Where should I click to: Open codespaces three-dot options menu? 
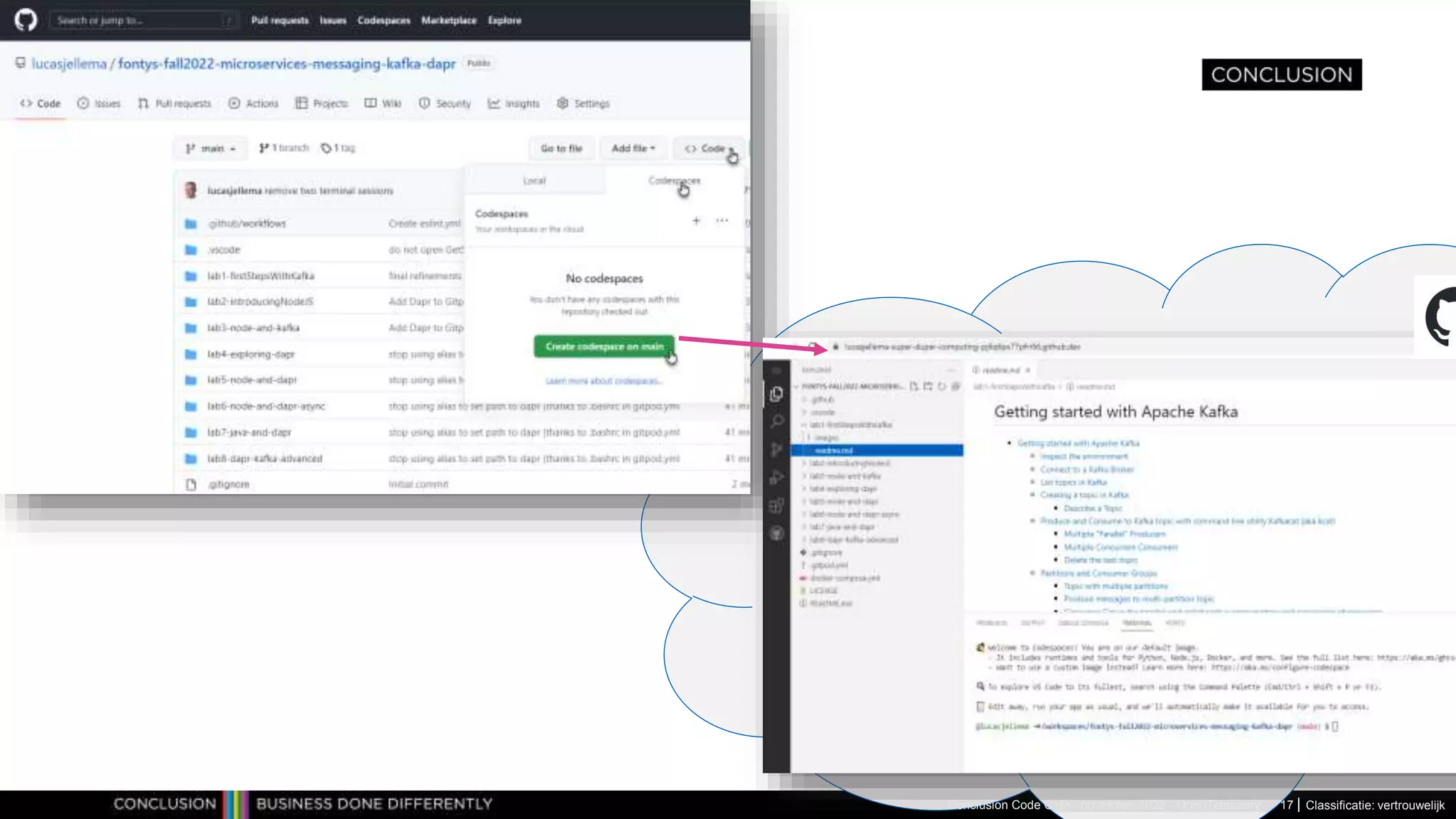point(722,220)
